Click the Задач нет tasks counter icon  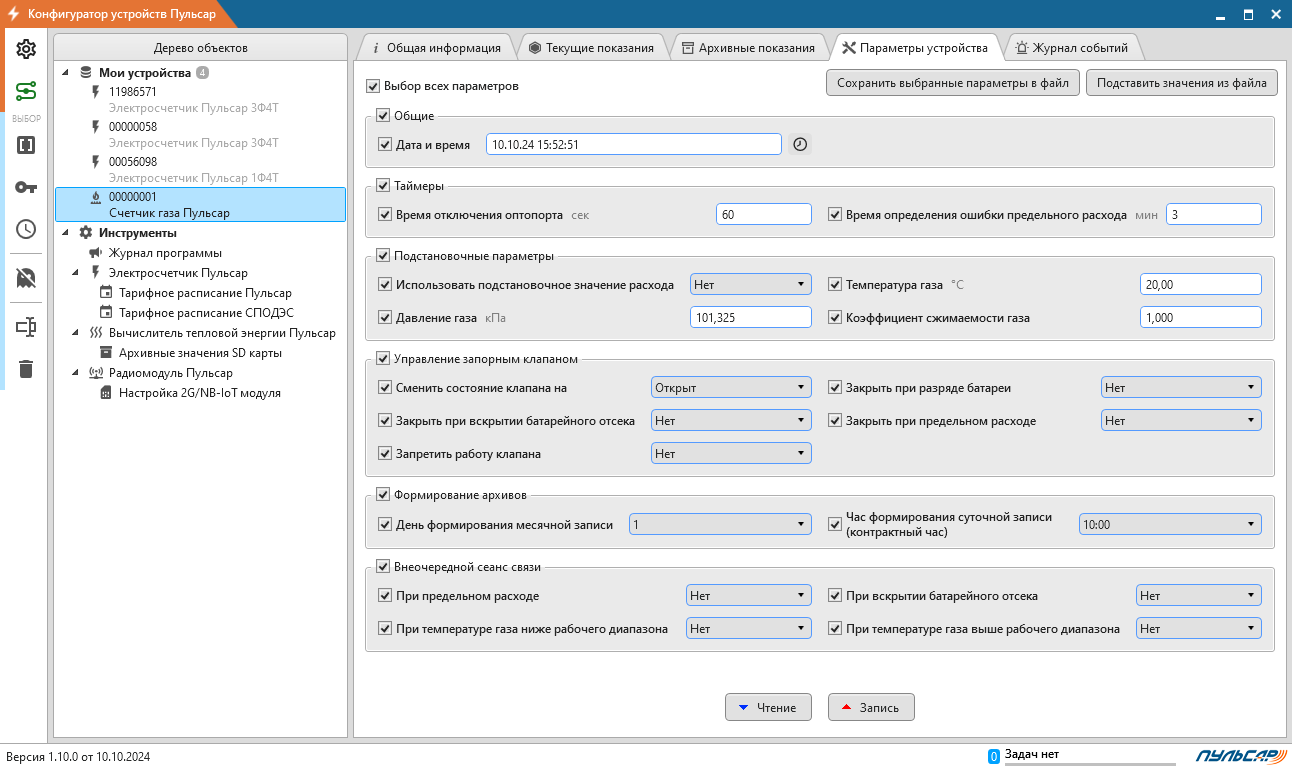(994, 757)
